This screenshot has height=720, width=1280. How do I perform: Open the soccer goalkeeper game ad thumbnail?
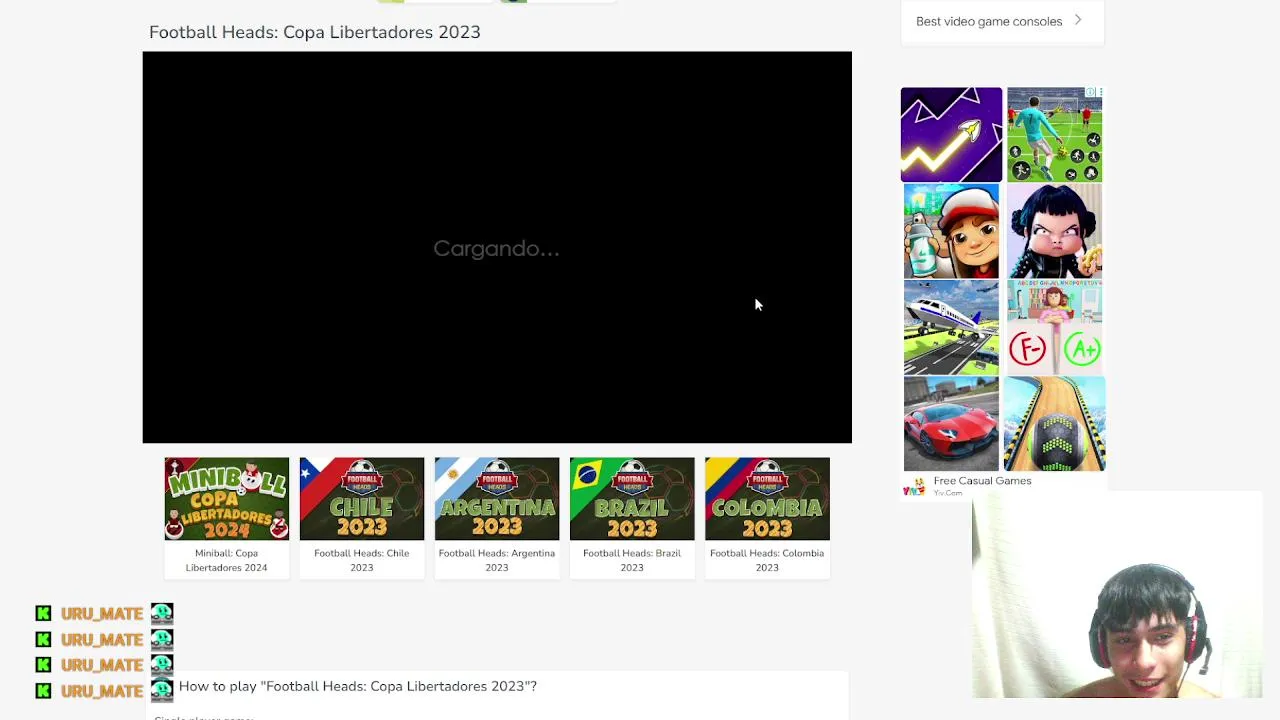point(1054,135)
